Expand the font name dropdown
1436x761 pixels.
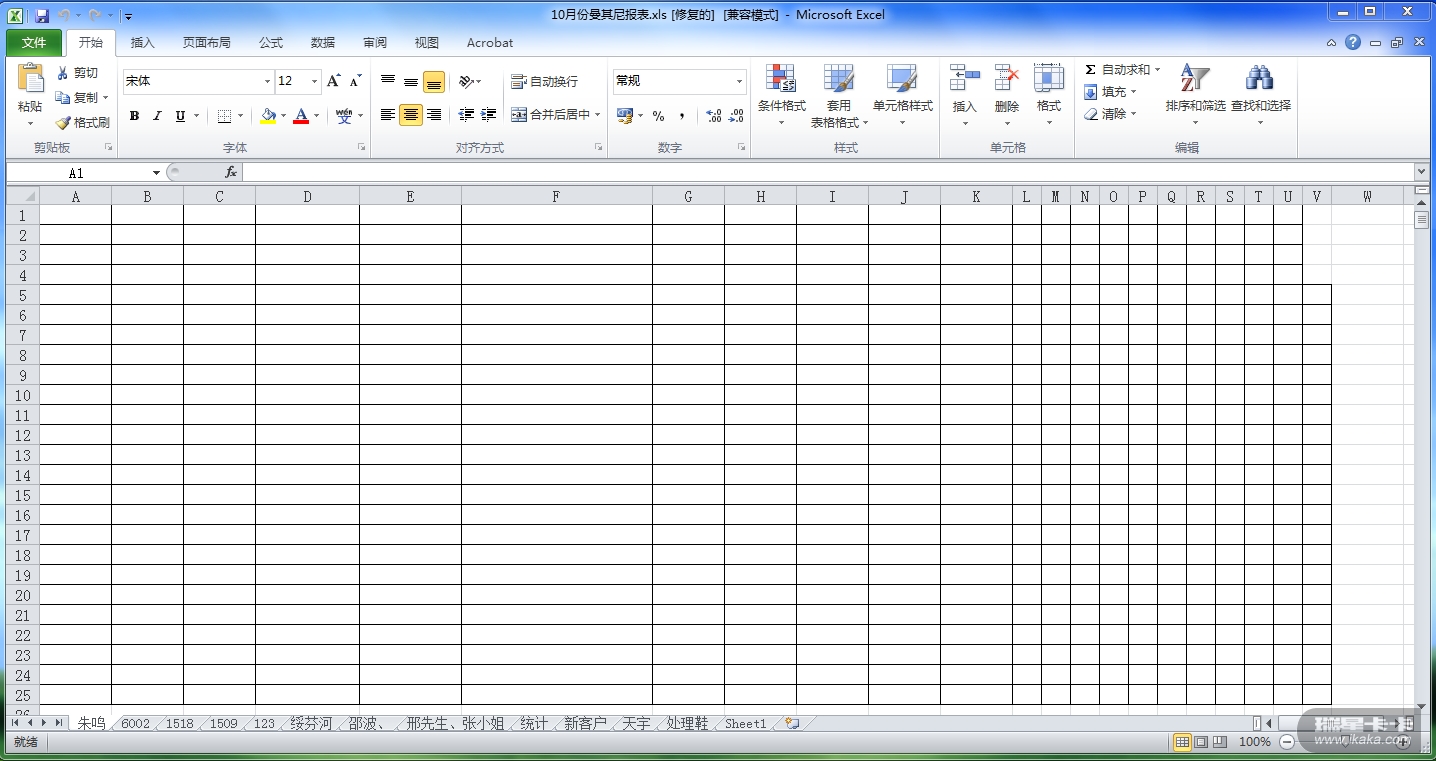[x=267, y=81]
